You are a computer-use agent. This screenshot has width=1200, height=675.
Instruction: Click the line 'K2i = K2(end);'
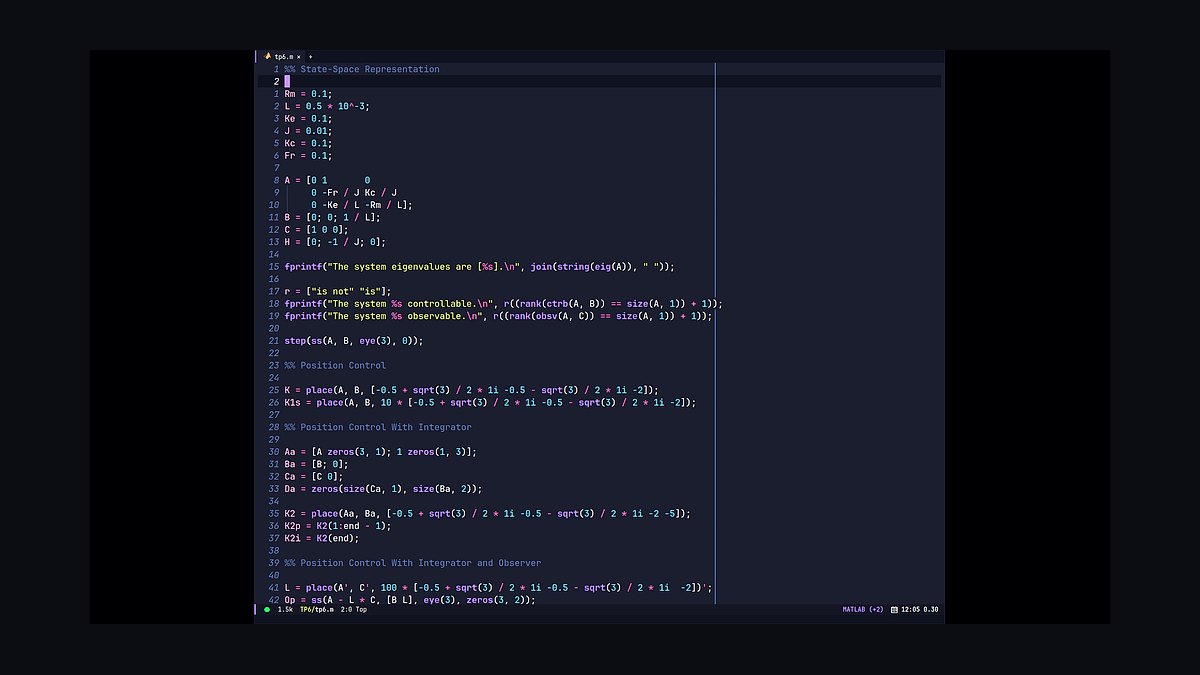(x=322, y=537)
